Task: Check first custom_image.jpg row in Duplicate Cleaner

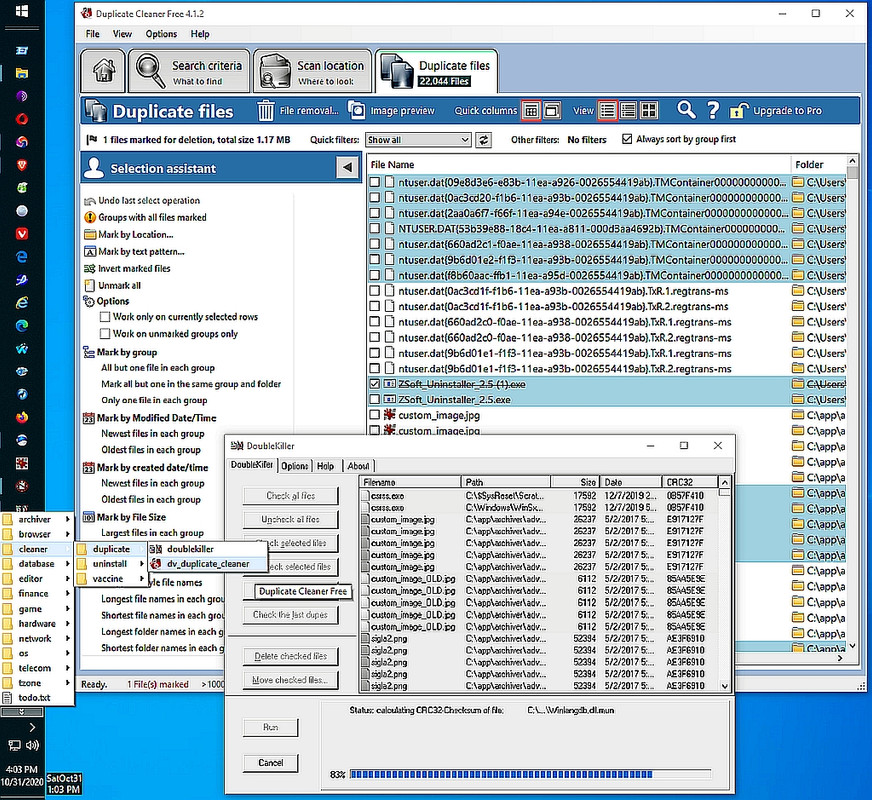Action: (375, 415)
